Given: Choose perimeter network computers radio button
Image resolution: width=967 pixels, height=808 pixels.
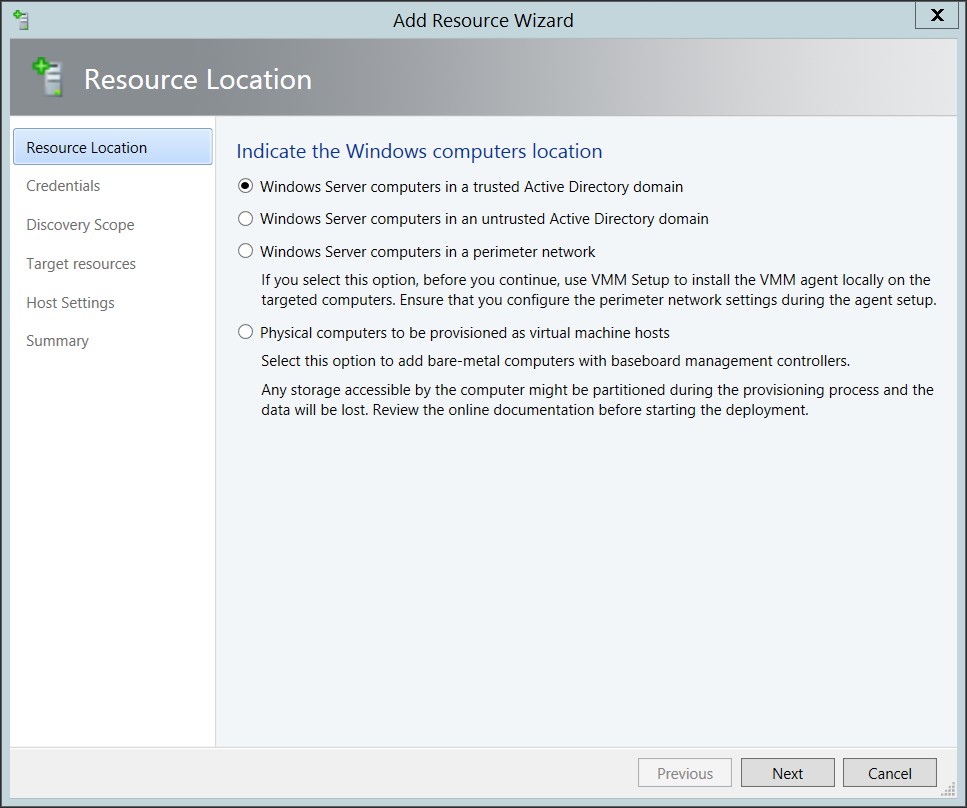Looking at the screenshot, I should (x=245, y=251).
